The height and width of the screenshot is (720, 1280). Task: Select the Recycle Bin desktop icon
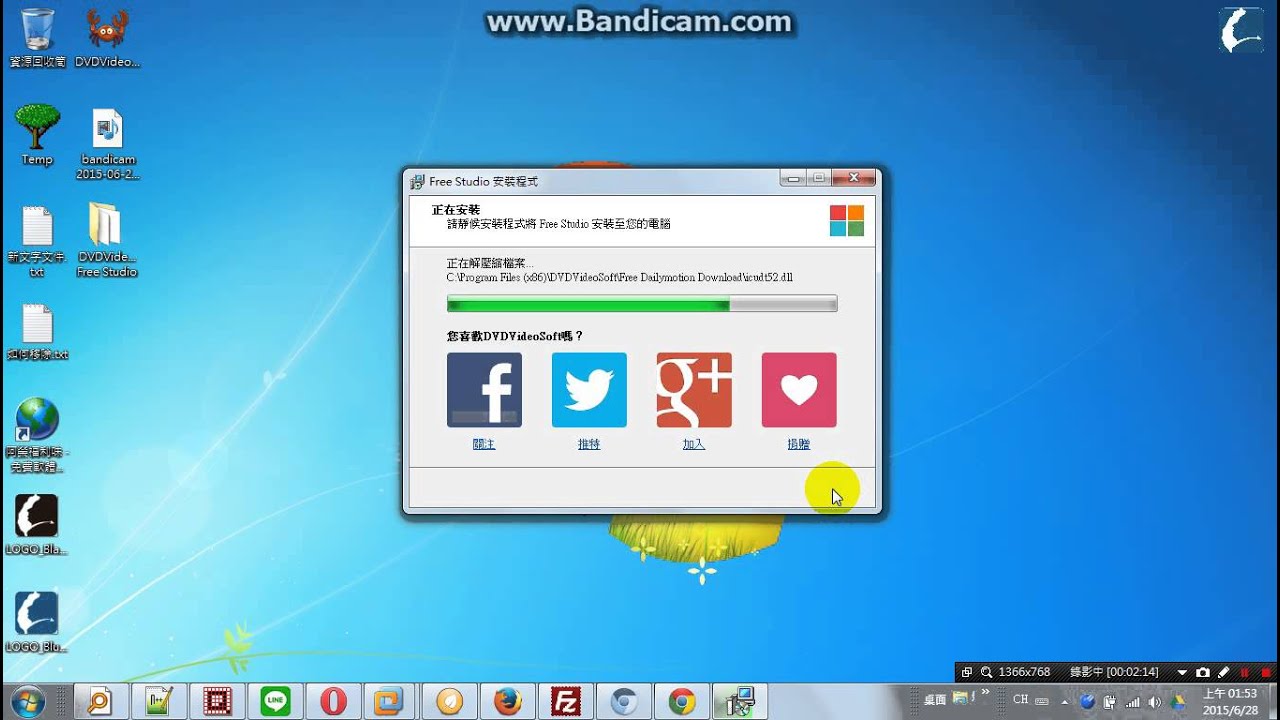point(37,37)
